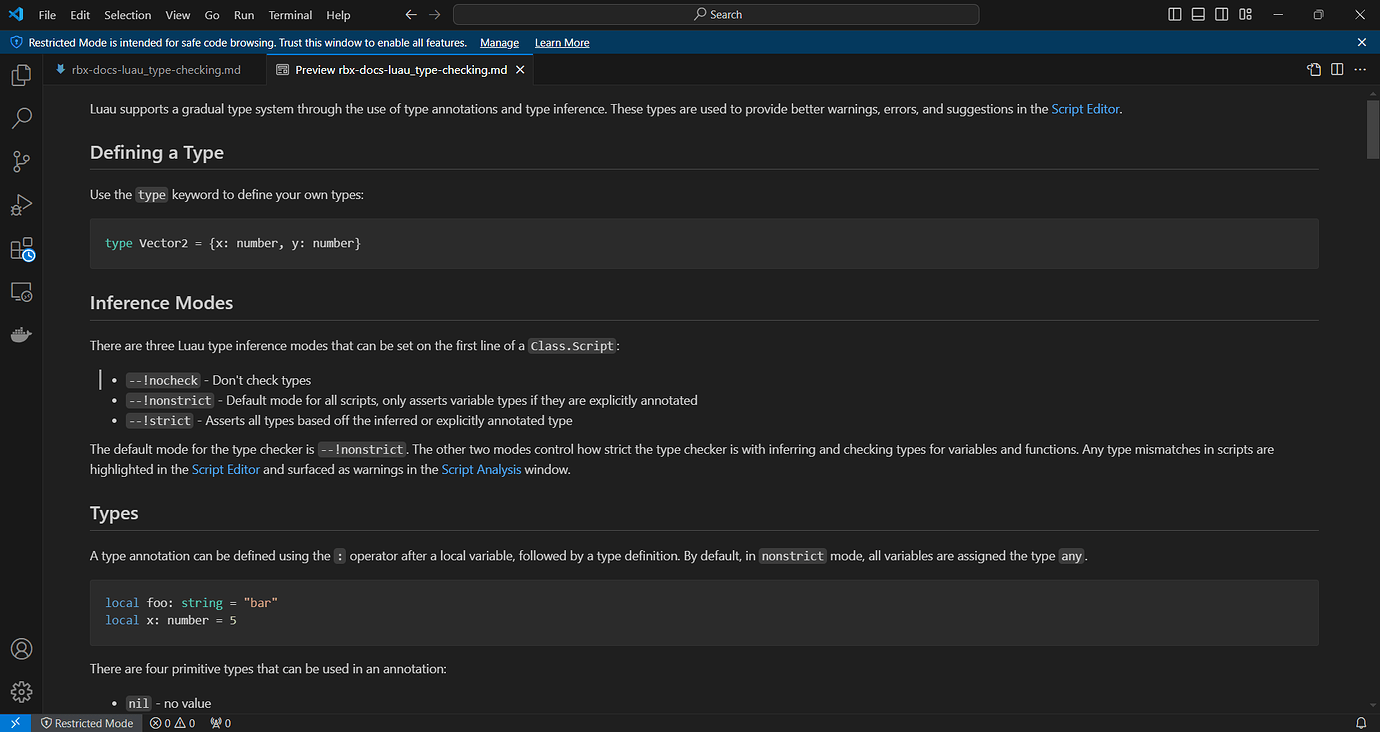The width and height of the screenshot is (1380, 732).
Task: Open the Accounts menu
Action: click(x=21, y=648)
